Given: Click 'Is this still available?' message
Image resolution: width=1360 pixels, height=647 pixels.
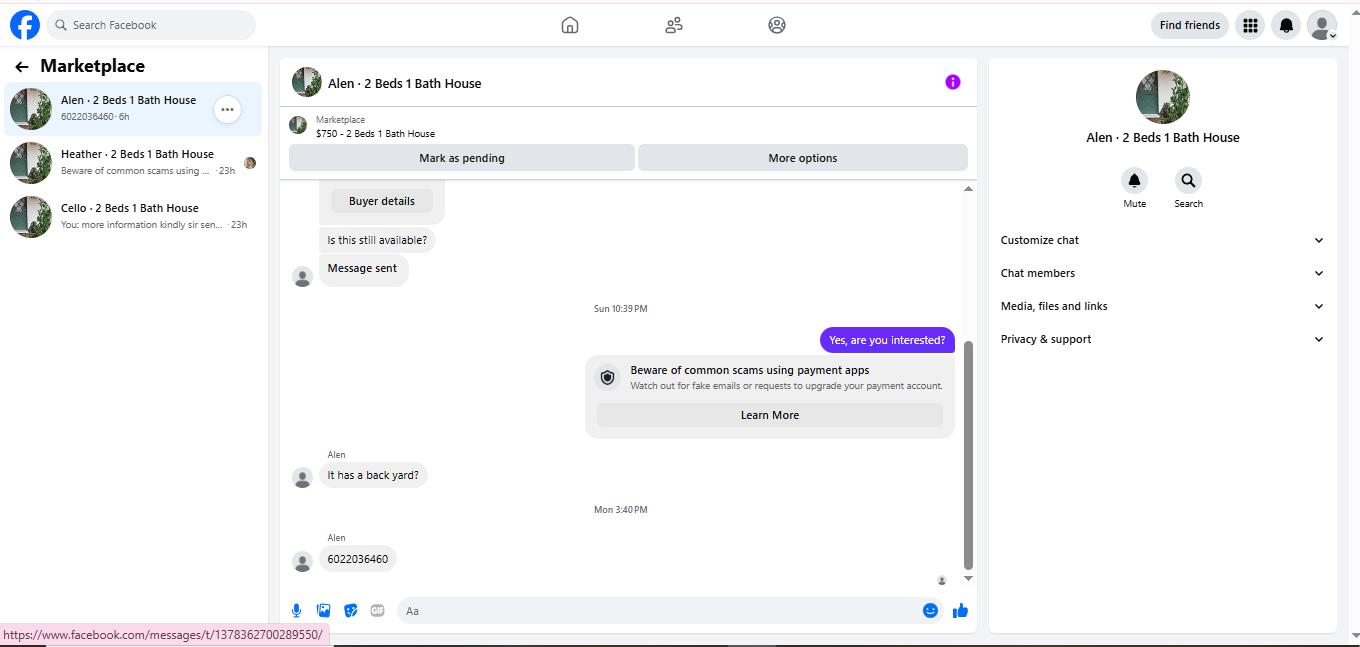Looking at the screenshot, I should pos(377,240).
